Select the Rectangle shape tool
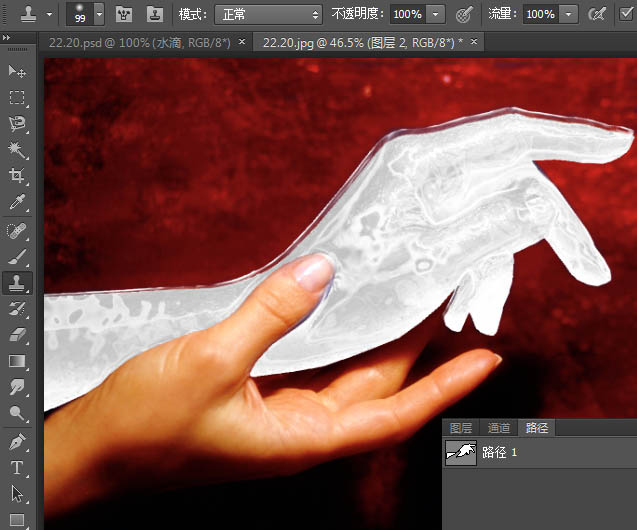Viewport: 637px width, 530px height. pyautogui.click(x=17, y=520)
